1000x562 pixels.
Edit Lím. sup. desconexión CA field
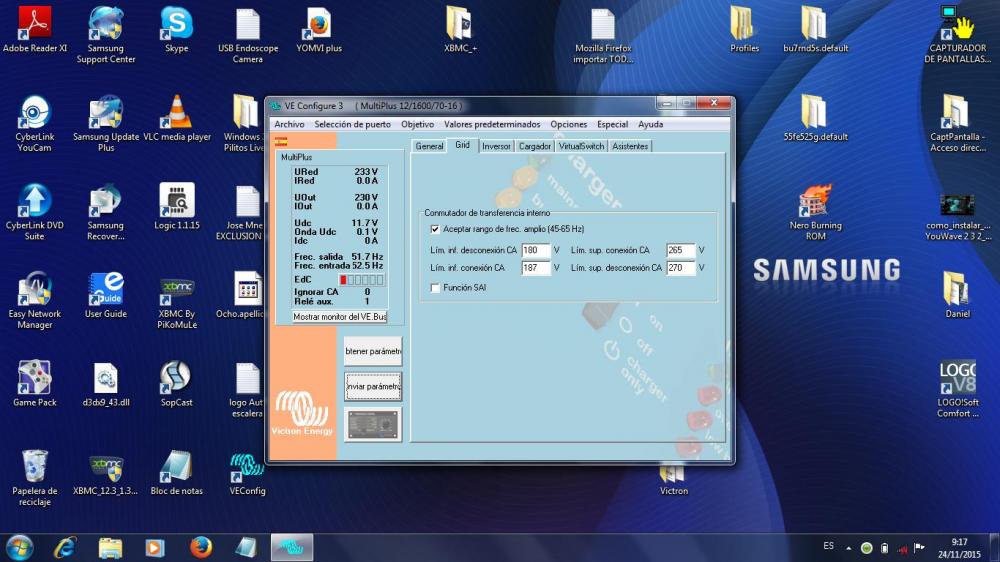[680, 268]
